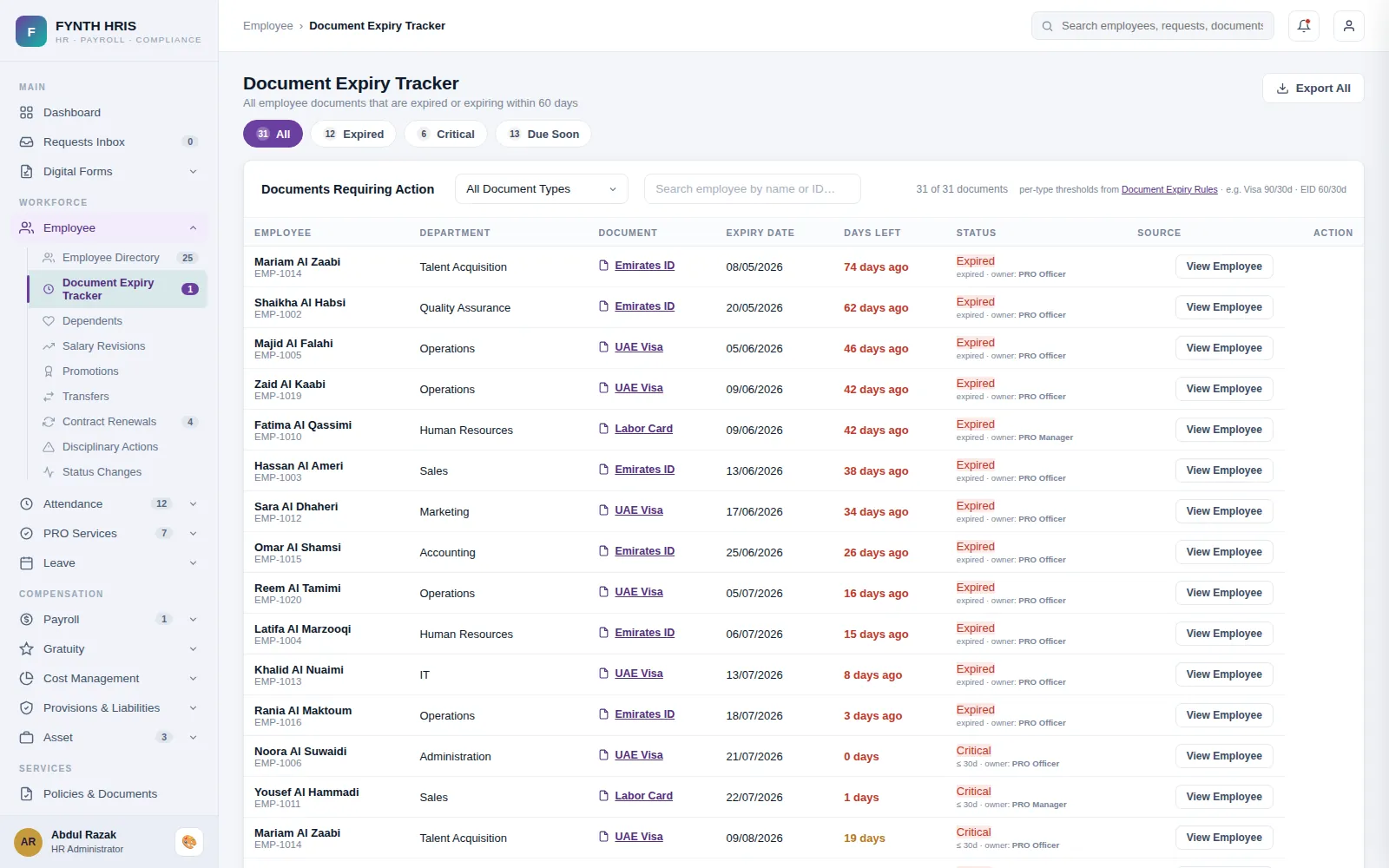Open Promotions sidebar item

point(118,372)
